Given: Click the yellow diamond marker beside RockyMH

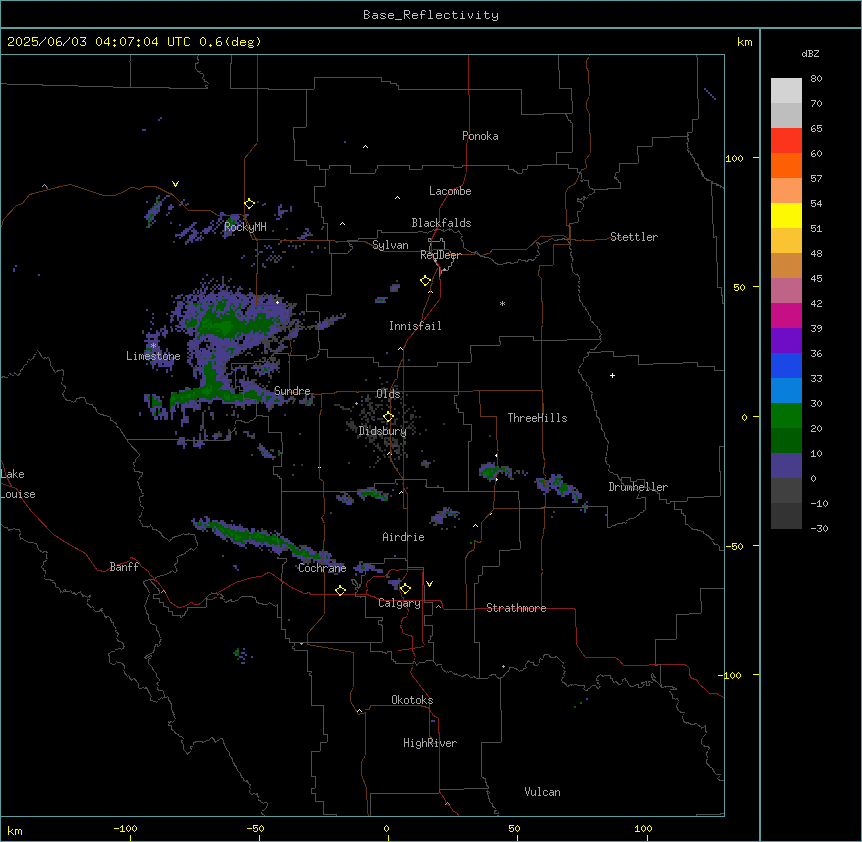Looking at the screenshot, I should [x=250, y=204].
